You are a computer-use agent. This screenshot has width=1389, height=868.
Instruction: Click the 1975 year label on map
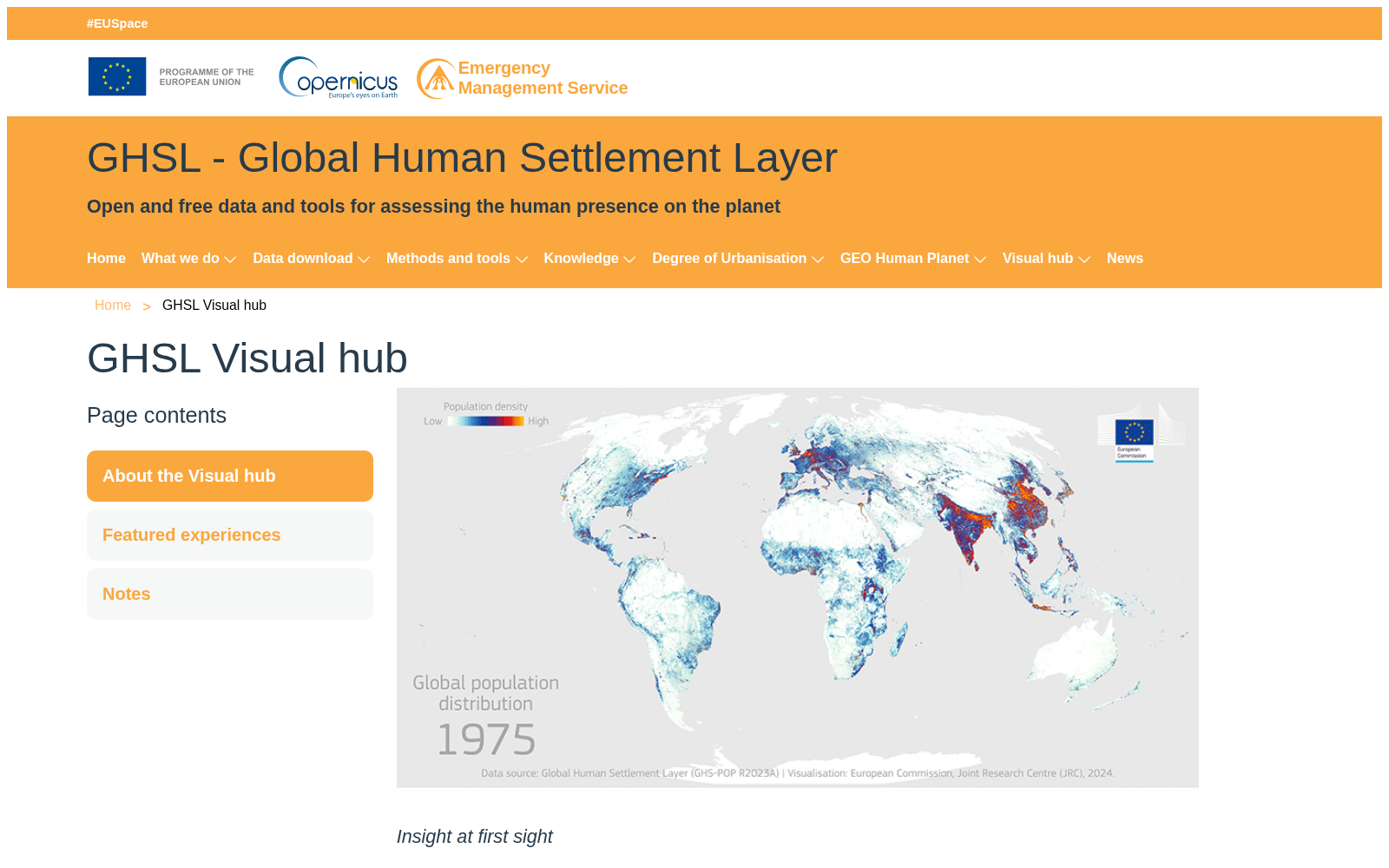coord(486,740)
